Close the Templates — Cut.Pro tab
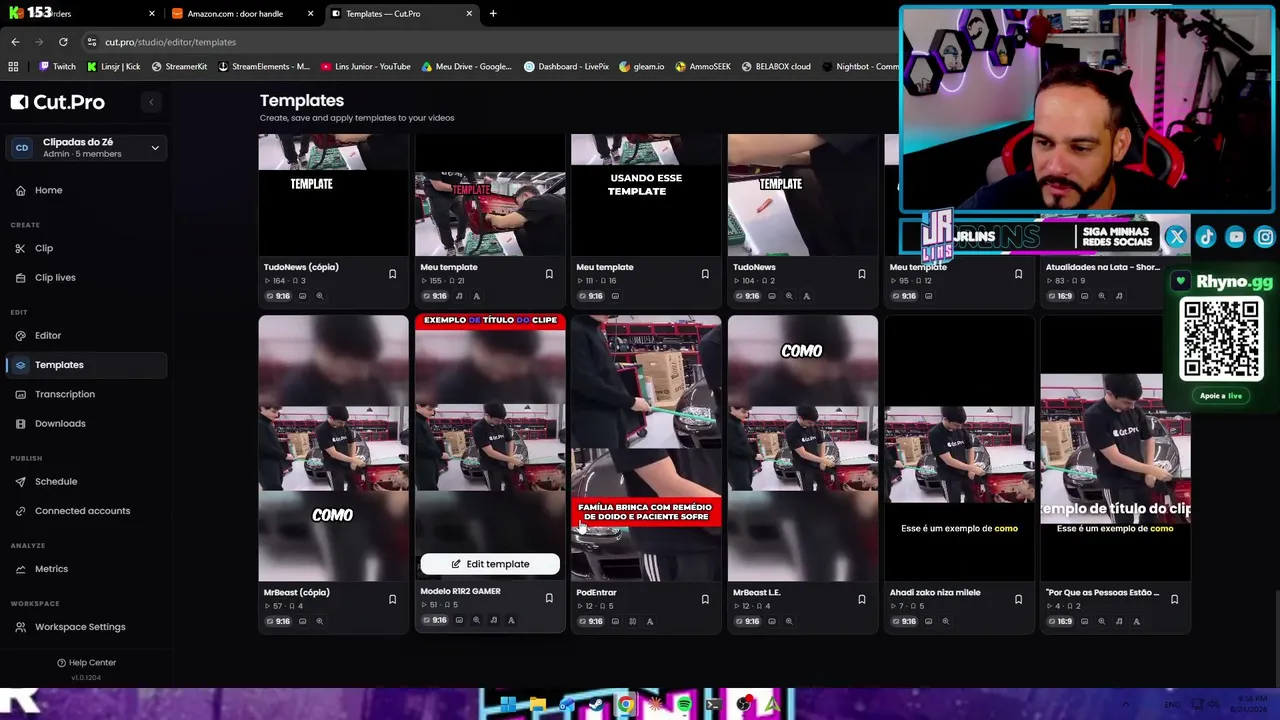 coord(469,14)
